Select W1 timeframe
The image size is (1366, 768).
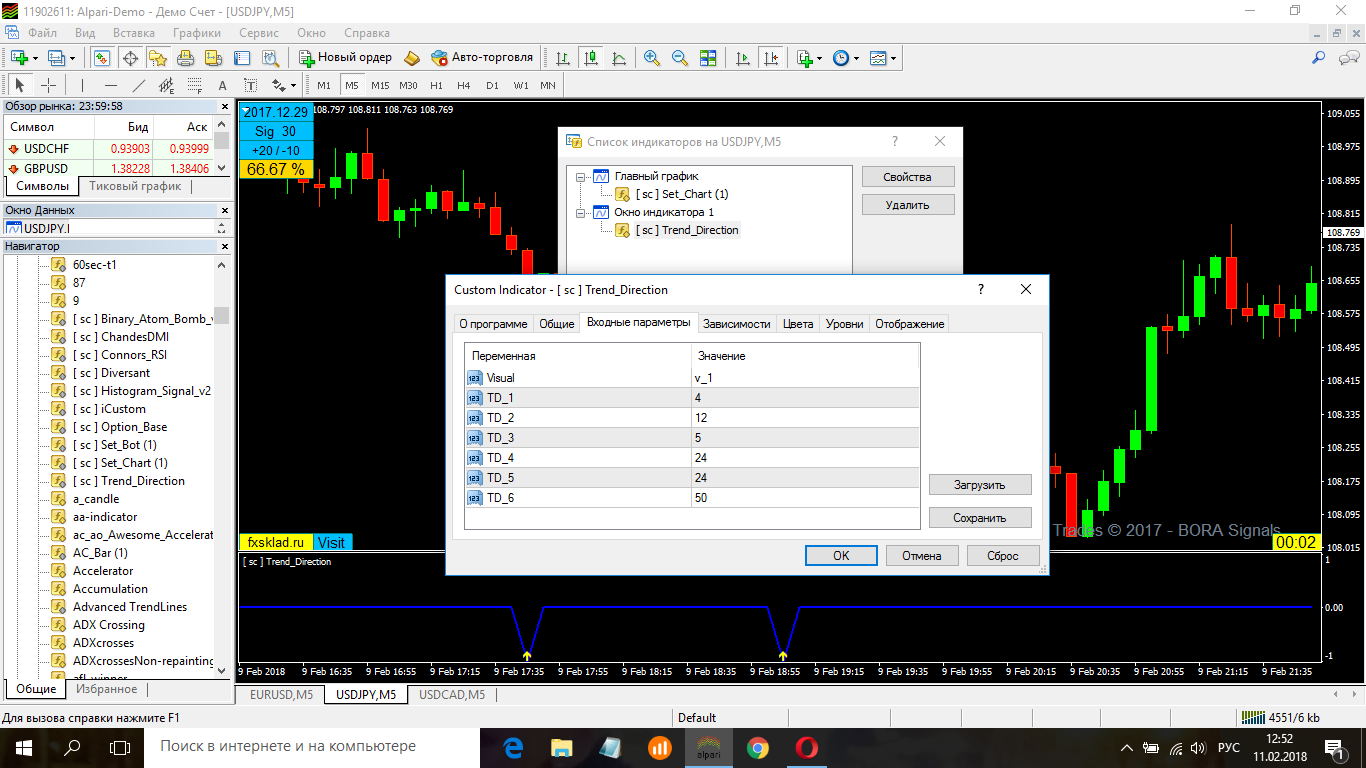tap(520, 85)
